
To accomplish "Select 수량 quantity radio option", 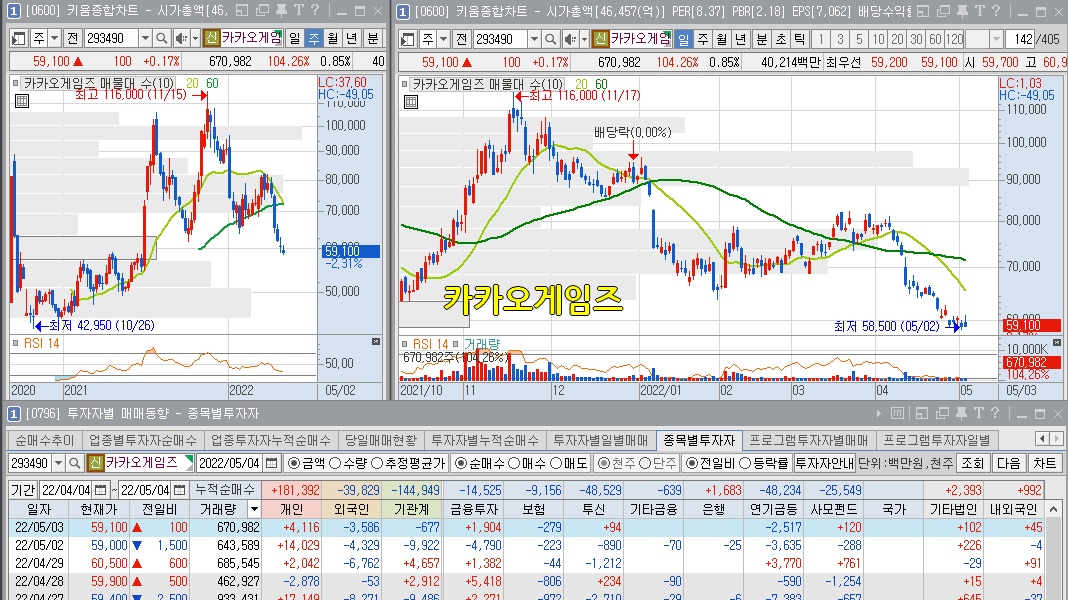I will point(335,463).
